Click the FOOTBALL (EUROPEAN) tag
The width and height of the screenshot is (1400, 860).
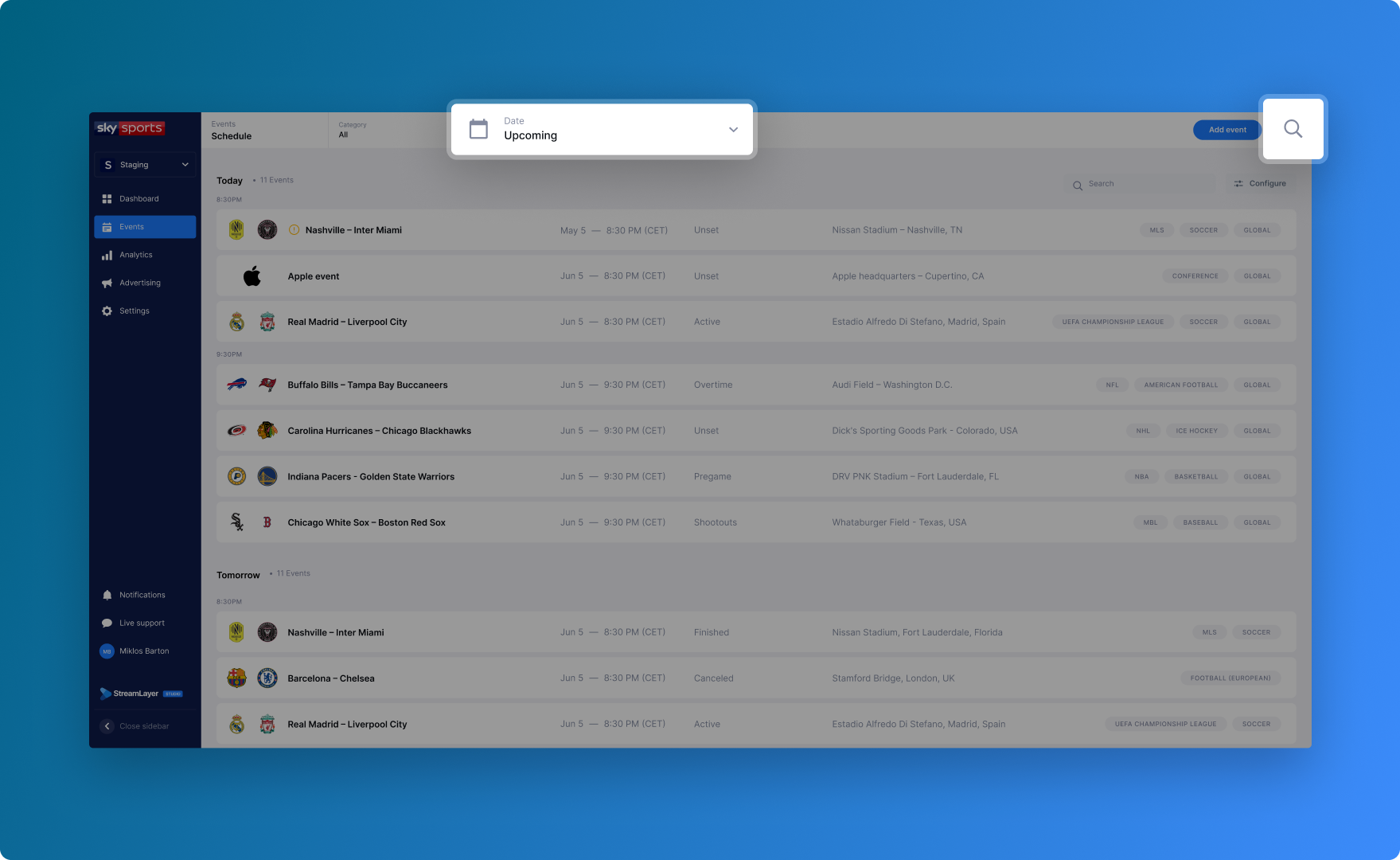(1230, 678)
